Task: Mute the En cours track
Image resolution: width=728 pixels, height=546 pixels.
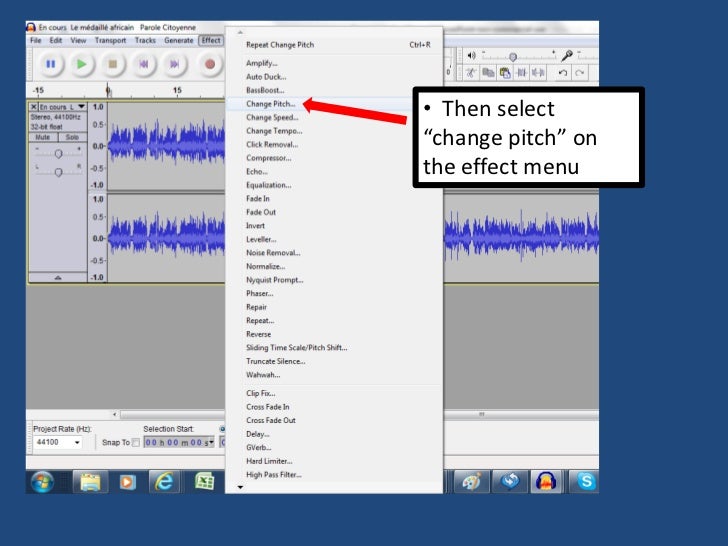Action: [x=43, y=137]
